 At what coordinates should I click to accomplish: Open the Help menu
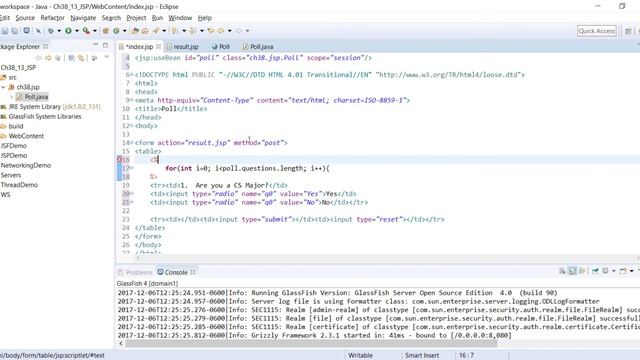click(204, 18)
